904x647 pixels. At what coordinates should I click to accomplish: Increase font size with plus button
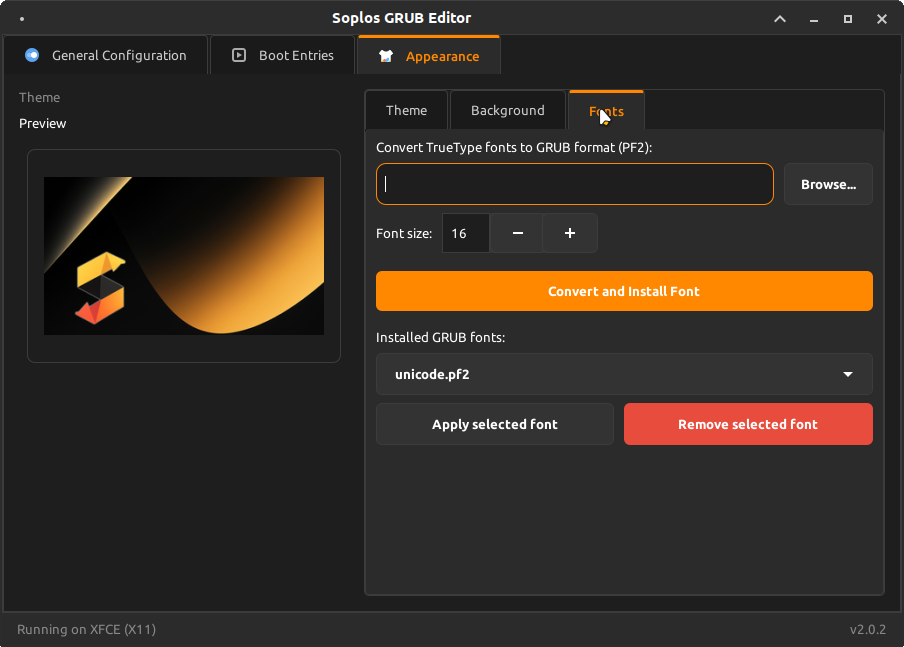pos(570,233)
